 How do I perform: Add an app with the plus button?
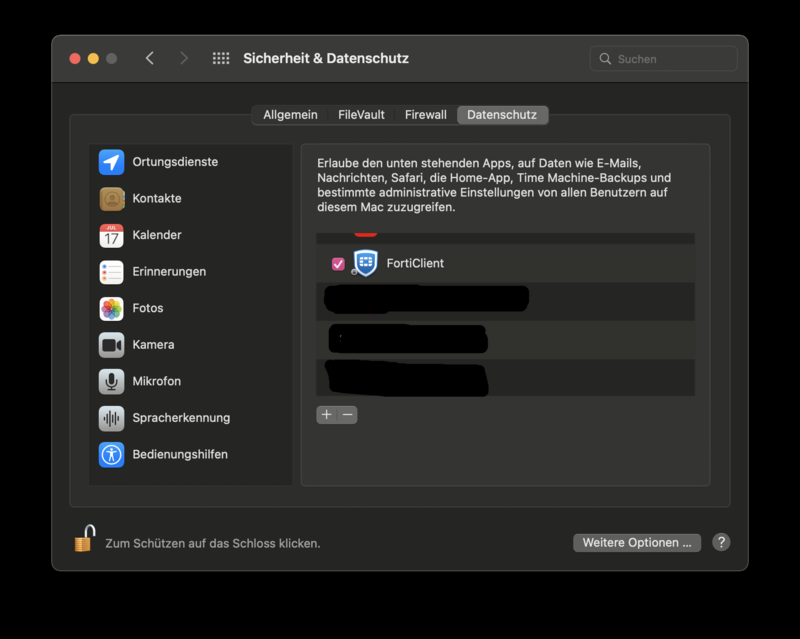point(326,415)
